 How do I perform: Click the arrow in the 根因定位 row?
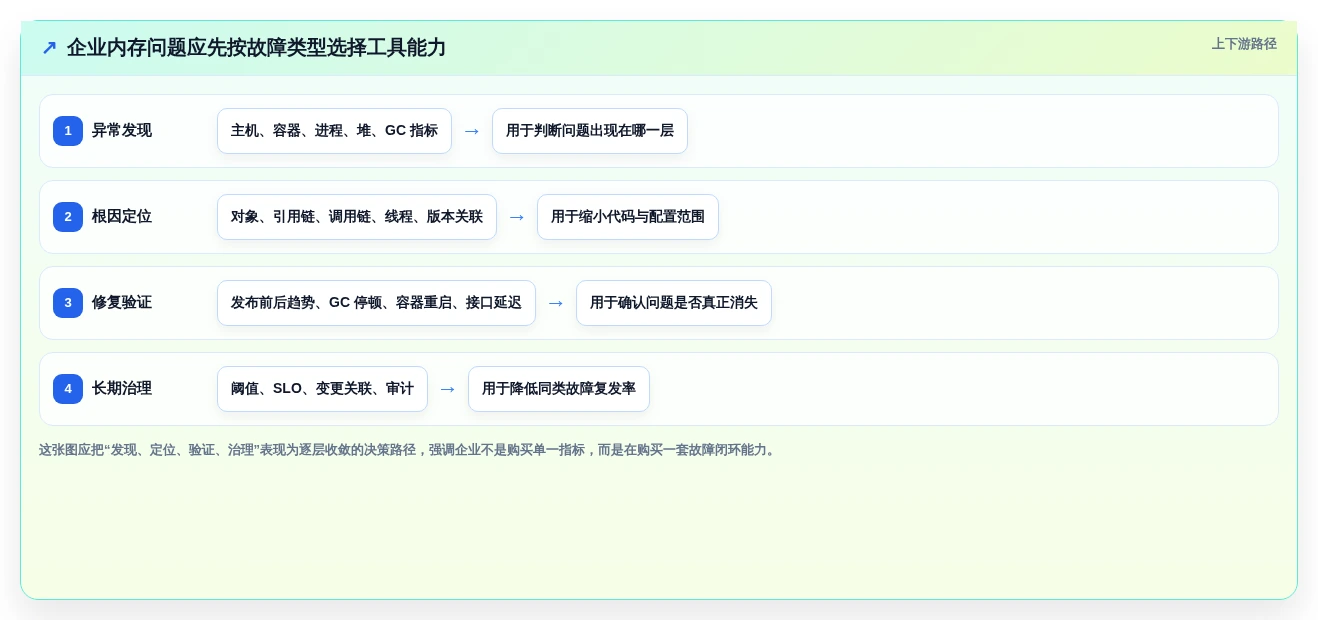coord(517,217)
